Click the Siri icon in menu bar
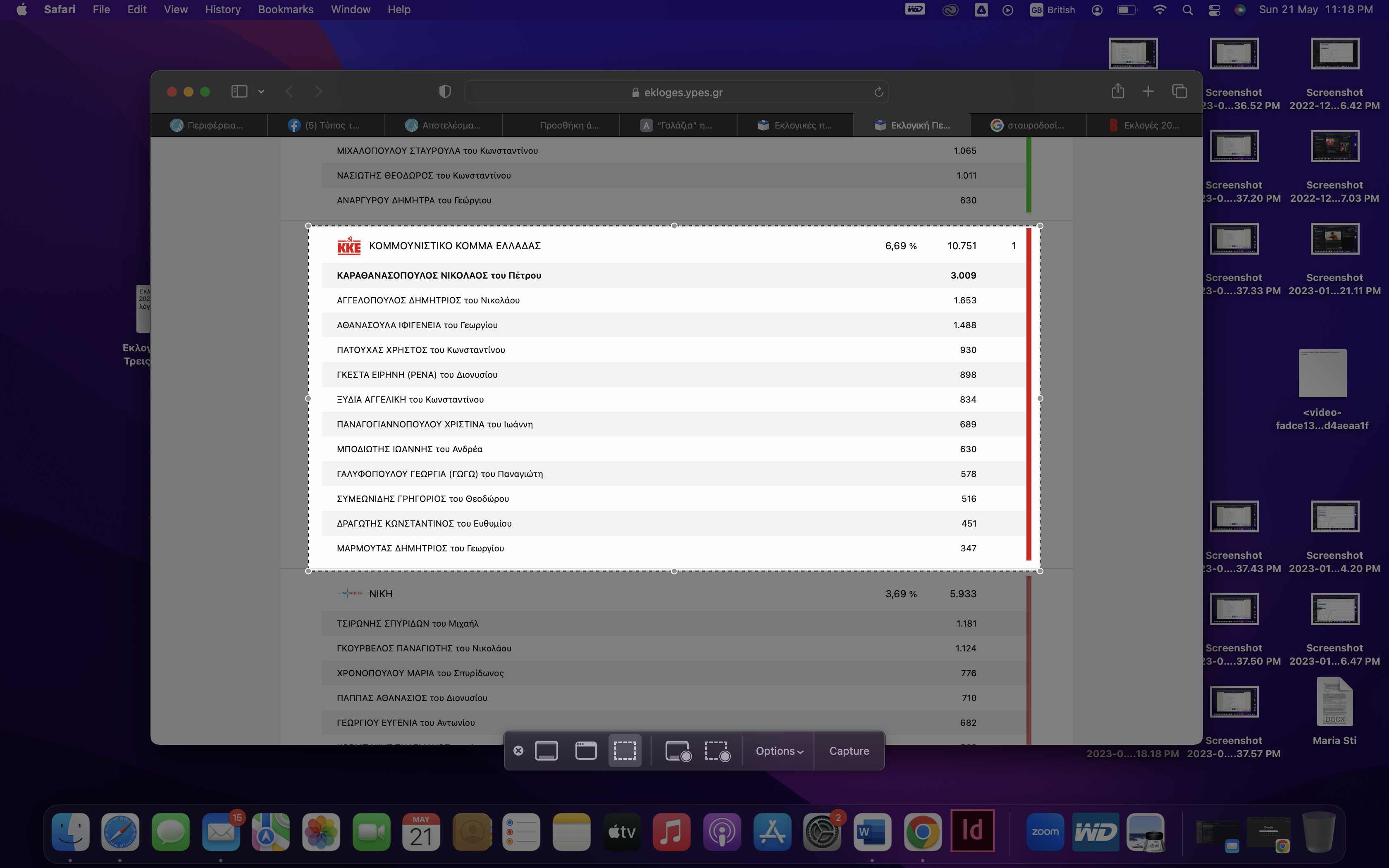The height and width of the screenshot is (868, 1389). pyautogui.click(x=1240, y=10)
